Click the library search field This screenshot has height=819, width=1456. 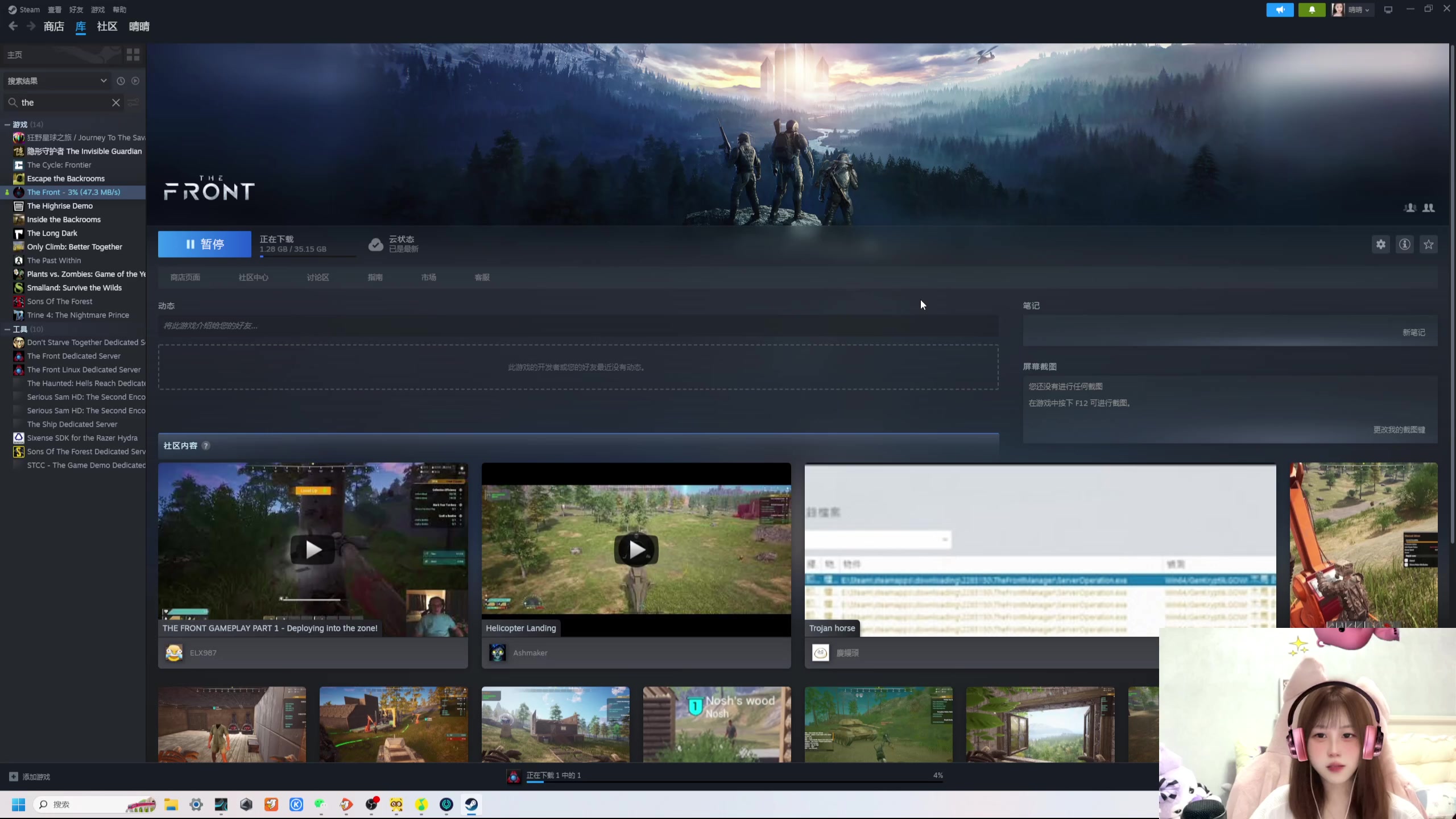(64, 102)
